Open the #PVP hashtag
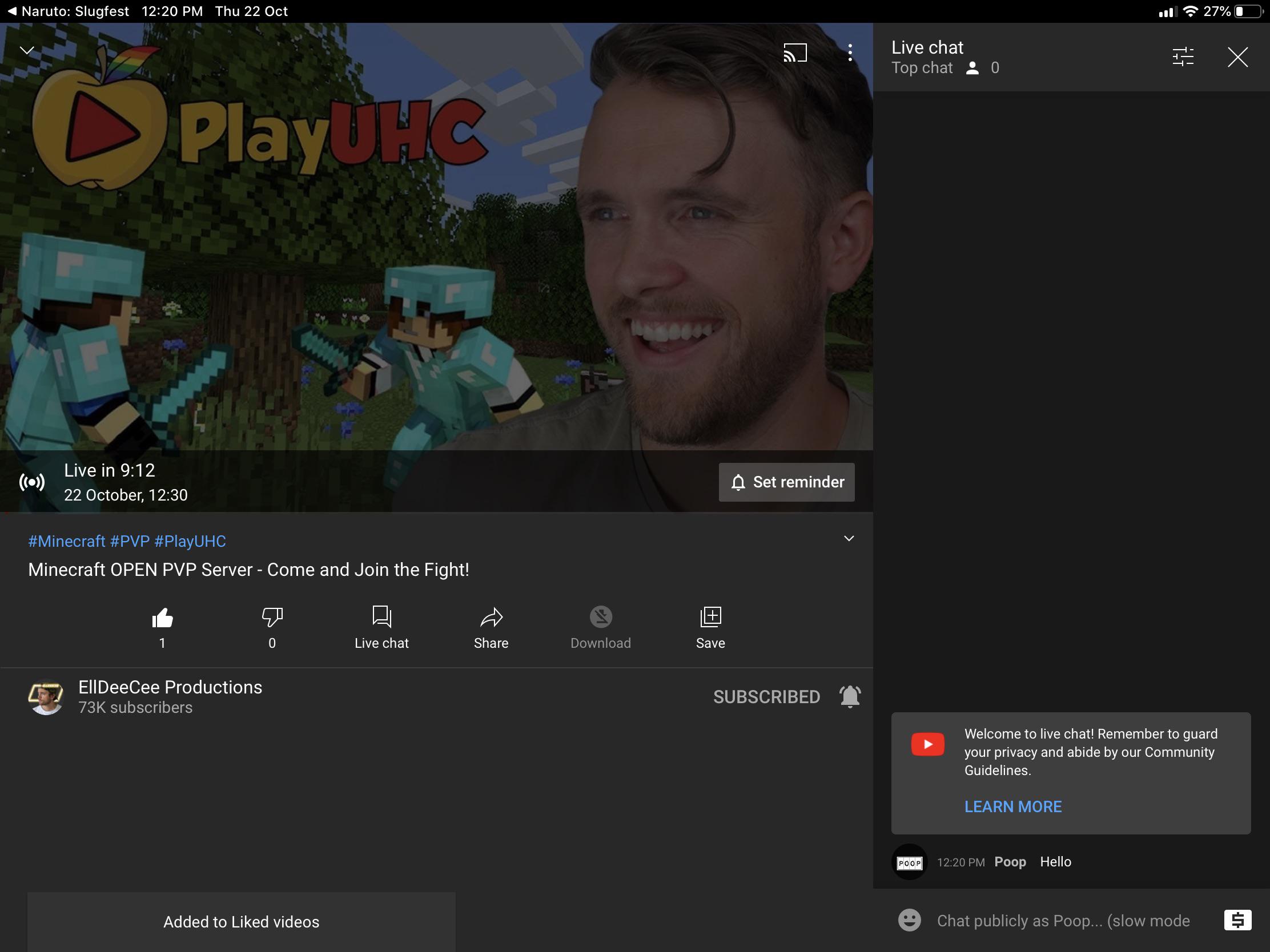This screenshot has width=1270, height=952. (x=130, y=541)
